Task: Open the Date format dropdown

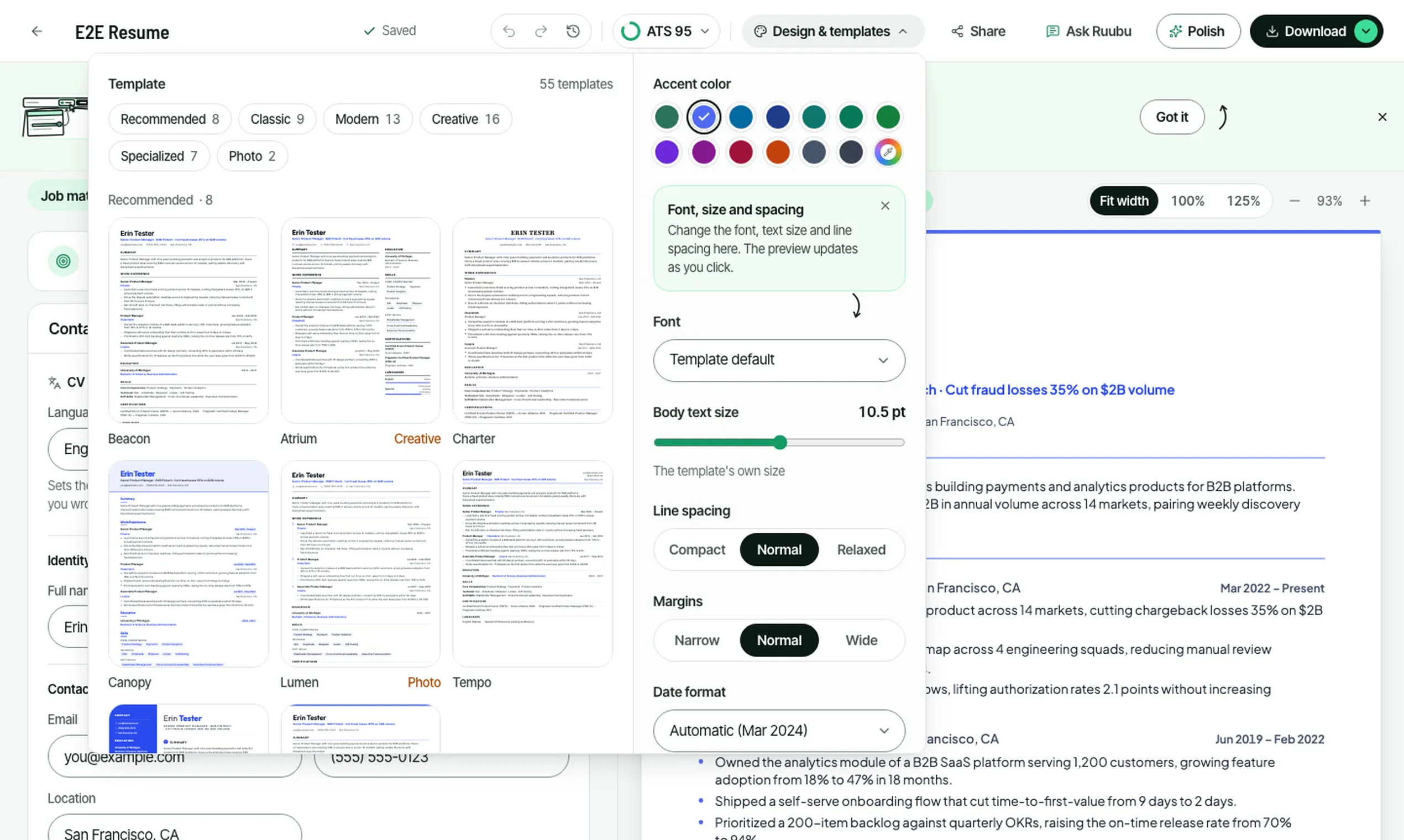Action: click(779, 730)
